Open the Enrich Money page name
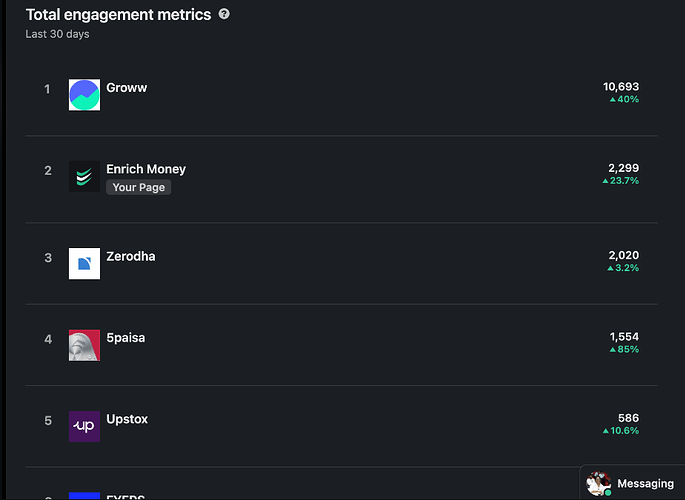The image size is (685, 500). (x=146, y=169)
